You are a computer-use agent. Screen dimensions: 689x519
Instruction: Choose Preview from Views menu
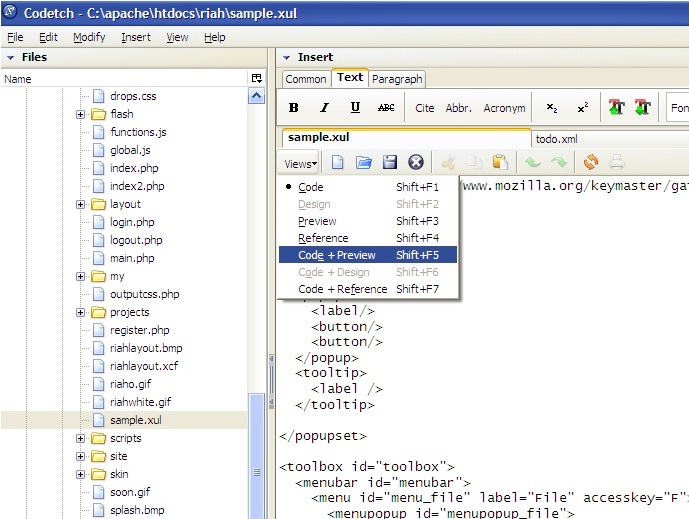(x=368, y=221)
